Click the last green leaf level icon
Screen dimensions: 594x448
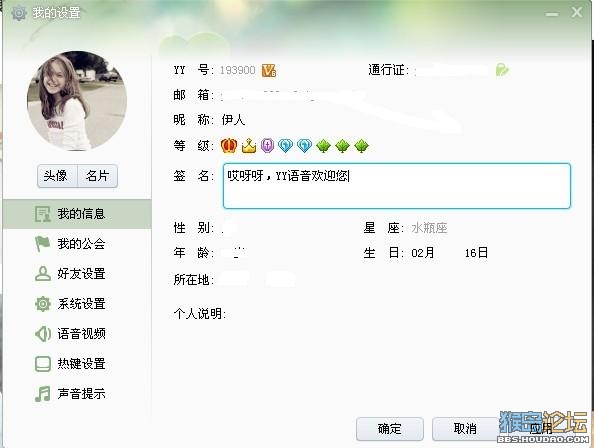[361, 146]
